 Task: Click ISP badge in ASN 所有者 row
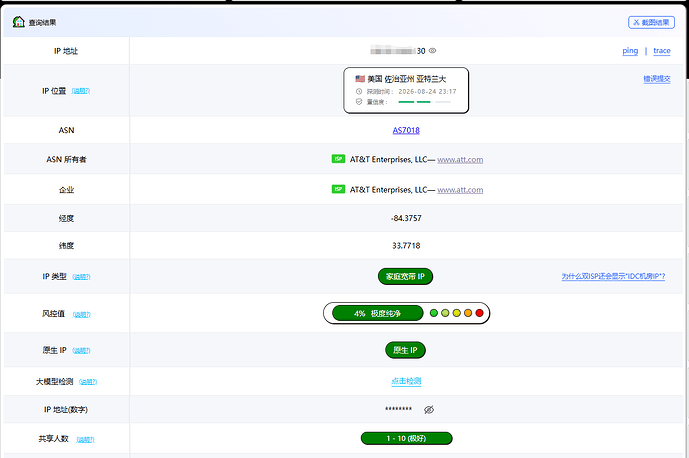point(338,159)
